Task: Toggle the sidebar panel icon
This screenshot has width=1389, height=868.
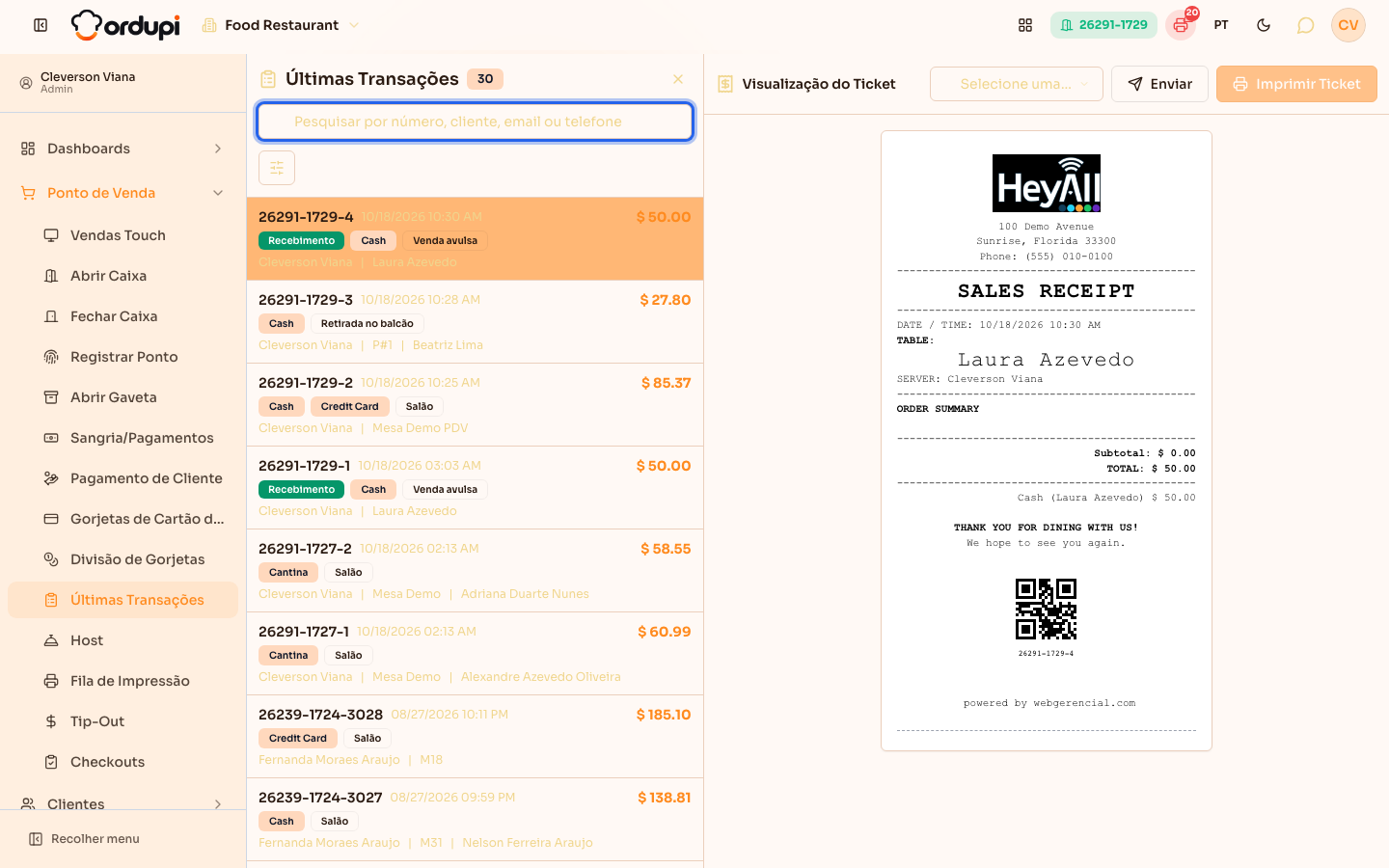Action: pyautogui.click(x=41, y=25)
